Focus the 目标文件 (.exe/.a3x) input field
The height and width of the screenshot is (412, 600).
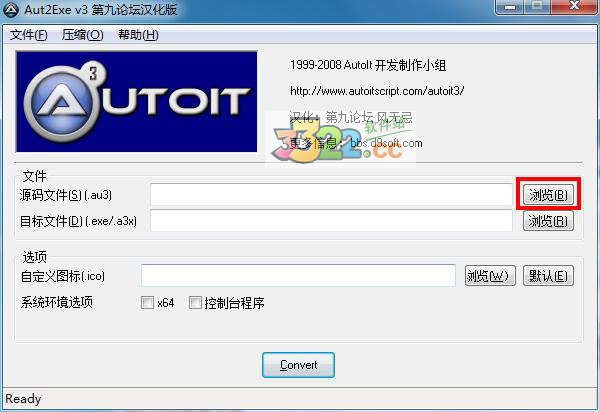pos(331,221)
